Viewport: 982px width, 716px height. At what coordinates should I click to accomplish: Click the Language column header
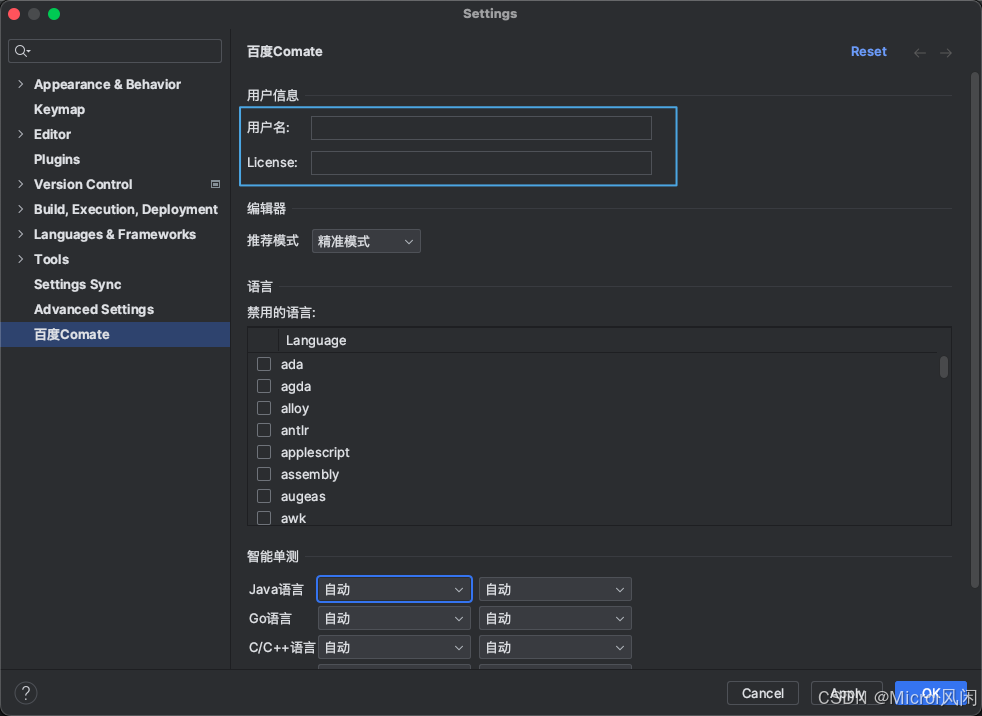(316, 340)
